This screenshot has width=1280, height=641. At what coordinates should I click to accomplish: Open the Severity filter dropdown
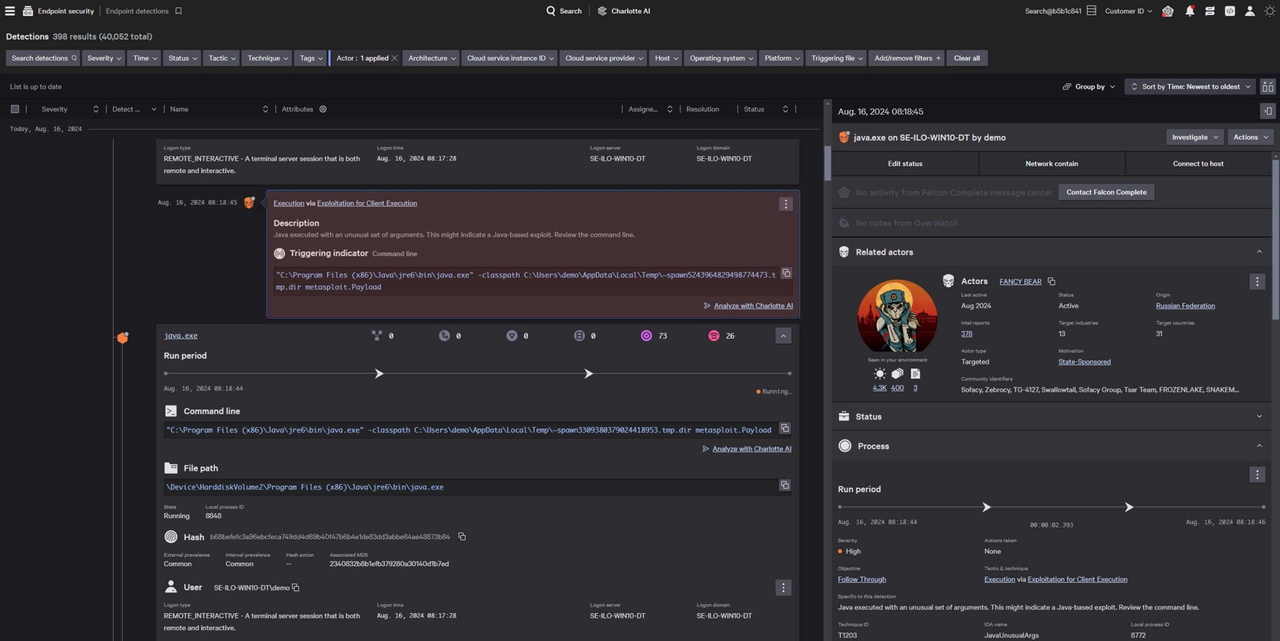click(104, 58)
